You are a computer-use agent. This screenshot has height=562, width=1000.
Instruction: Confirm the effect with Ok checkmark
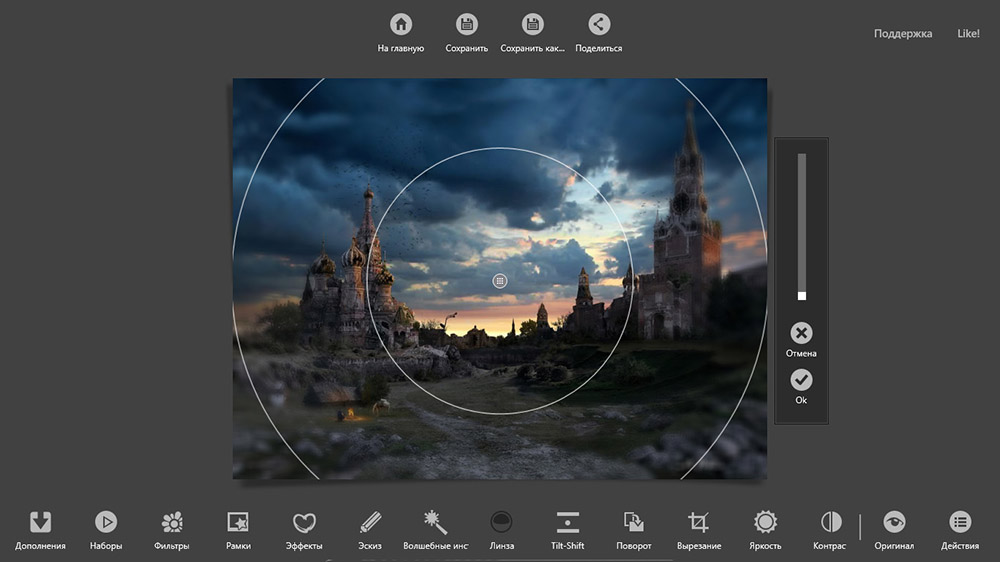[801, 380]
